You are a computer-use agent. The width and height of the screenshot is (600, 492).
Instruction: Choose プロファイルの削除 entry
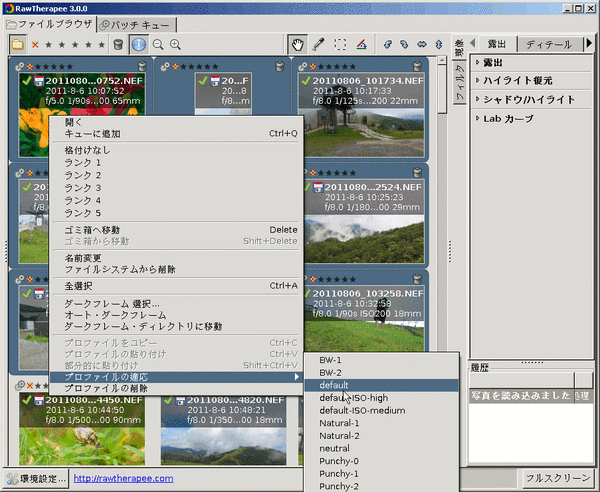click(x=176, y=388)
